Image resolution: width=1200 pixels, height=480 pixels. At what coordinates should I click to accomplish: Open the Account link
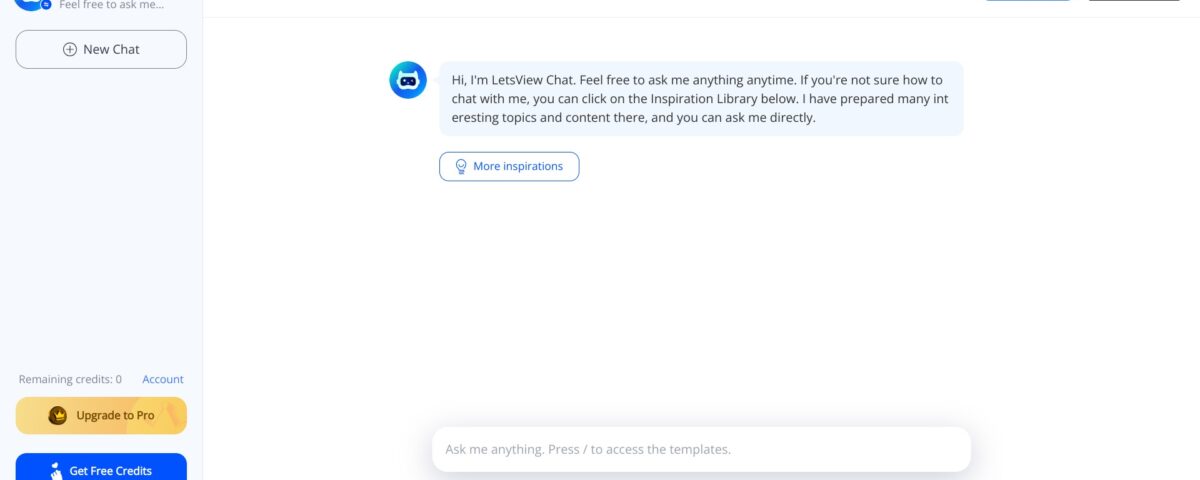click(x=163, y=379)
